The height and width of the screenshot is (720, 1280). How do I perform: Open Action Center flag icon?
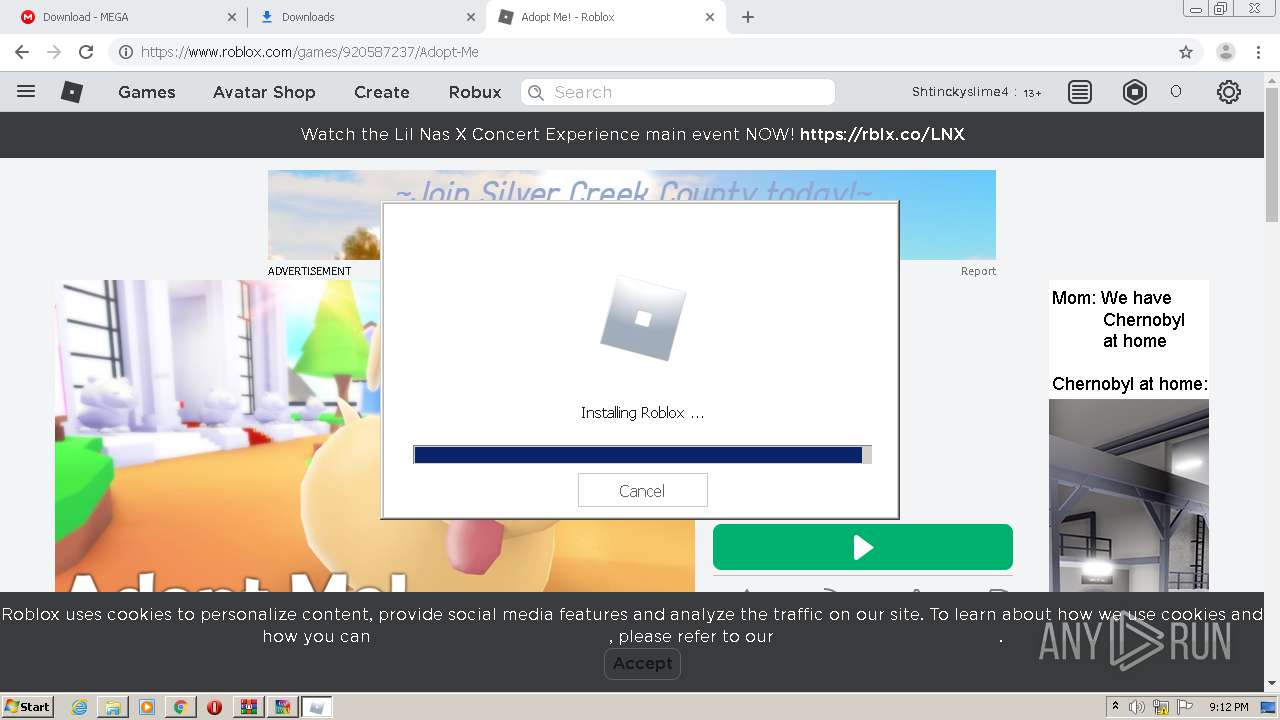click(x=1185, y=707)
